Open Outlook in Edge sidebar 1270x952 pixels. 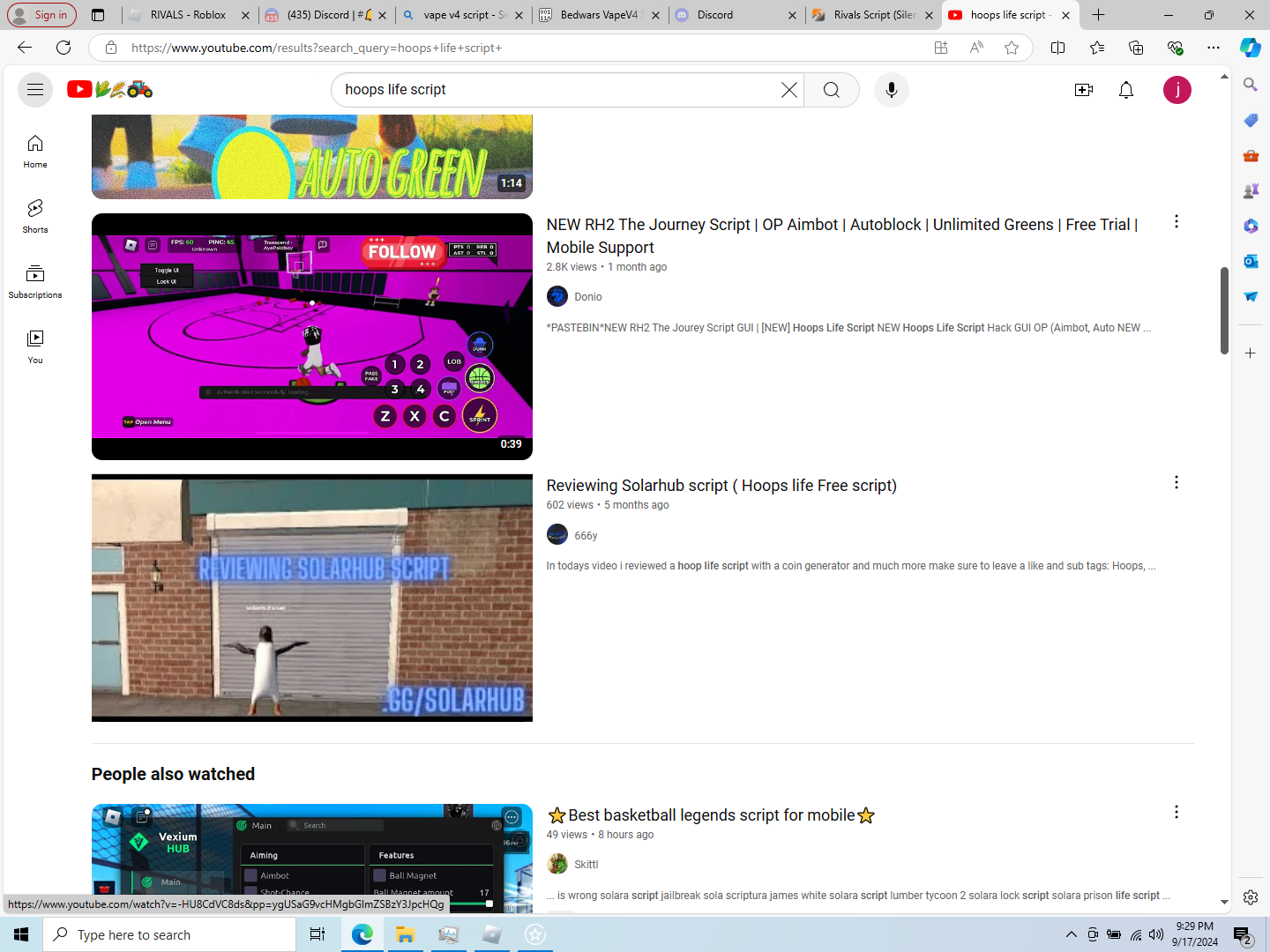1251,261
